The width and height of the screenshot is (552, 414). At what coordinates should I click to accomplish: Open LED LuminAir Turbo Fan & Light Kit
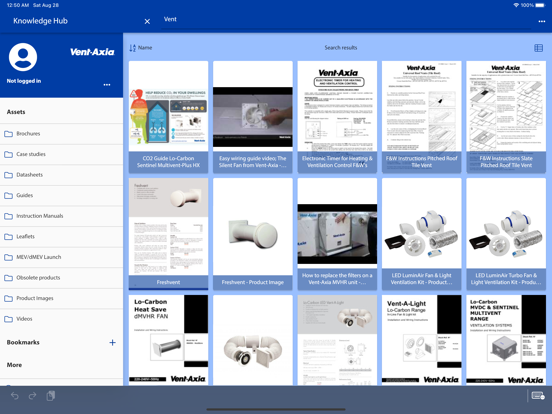506,234
